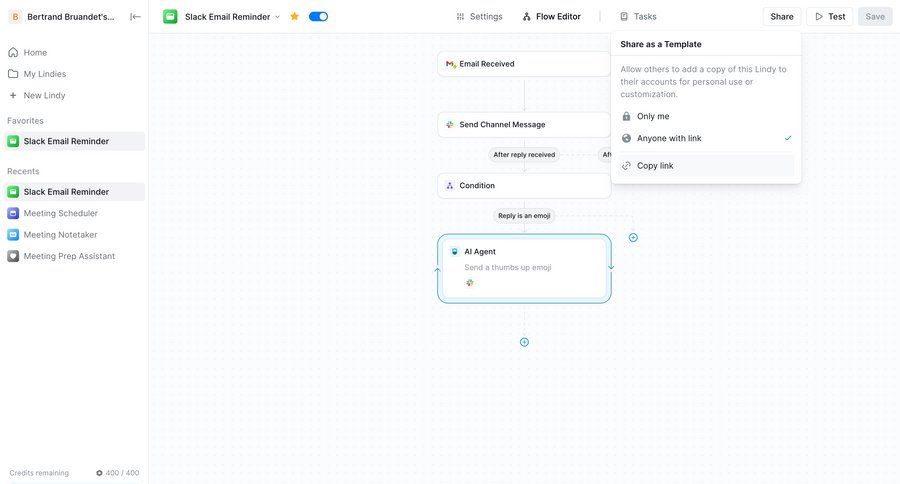
Task: Collapse the sidebar with the arrow icon
Action: [x=135, y=17]
